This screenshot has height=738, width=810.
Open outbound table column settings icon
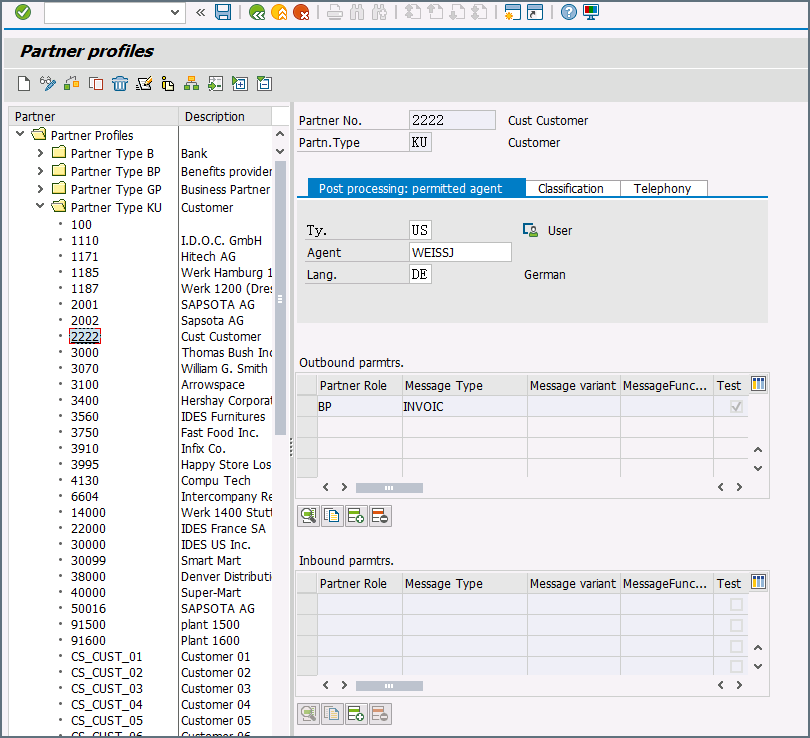click(758, 385)
